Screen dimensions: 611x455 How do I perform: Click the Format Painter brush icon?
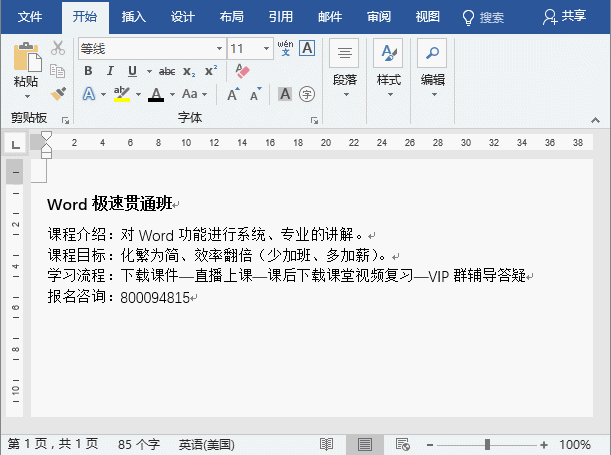(57, 93)
